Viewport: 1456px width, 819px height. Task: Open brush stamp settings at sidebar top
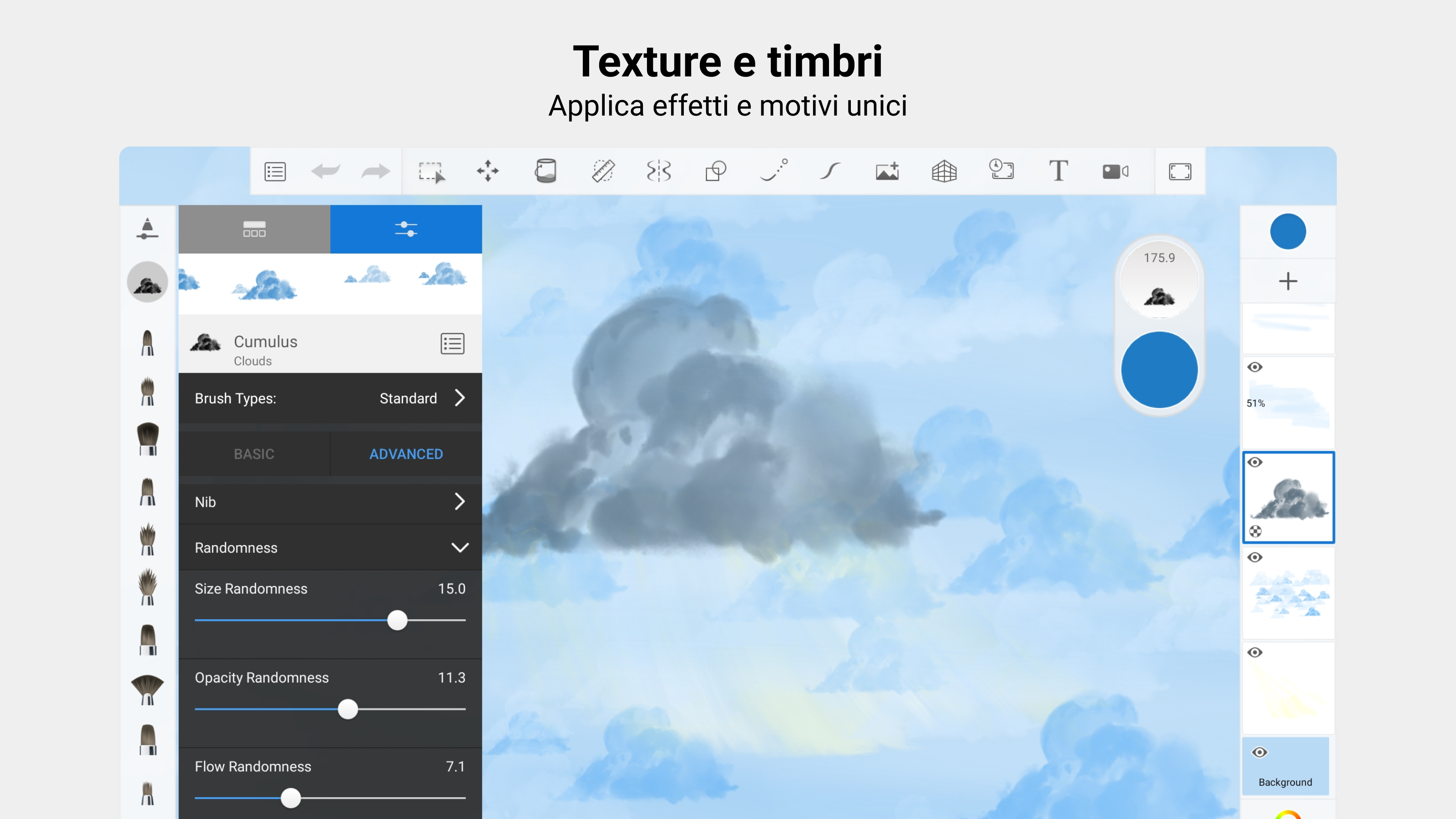147,228
